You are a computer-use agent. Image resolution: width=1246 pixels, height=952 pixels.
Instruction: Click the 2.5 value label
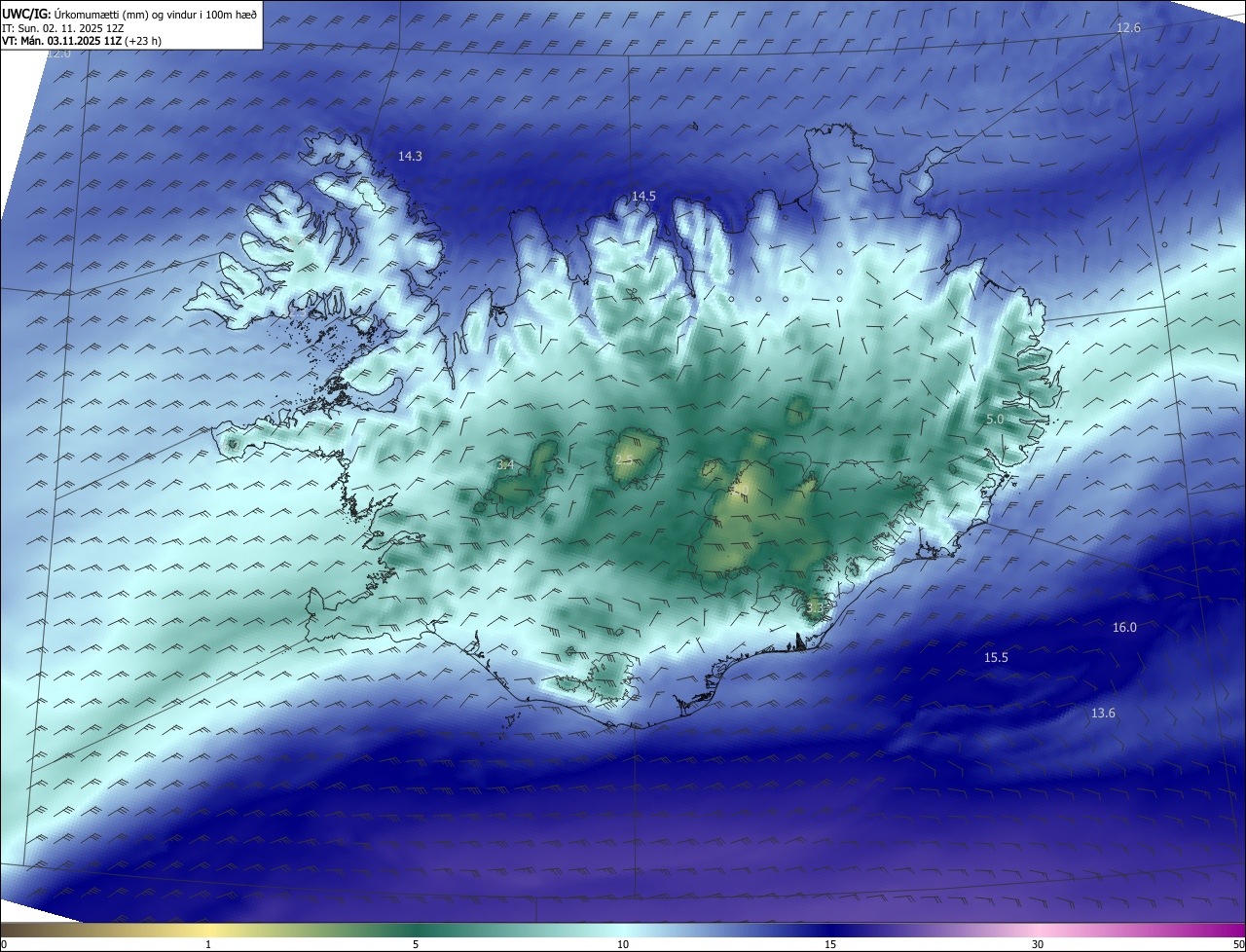tap(624, 459)
